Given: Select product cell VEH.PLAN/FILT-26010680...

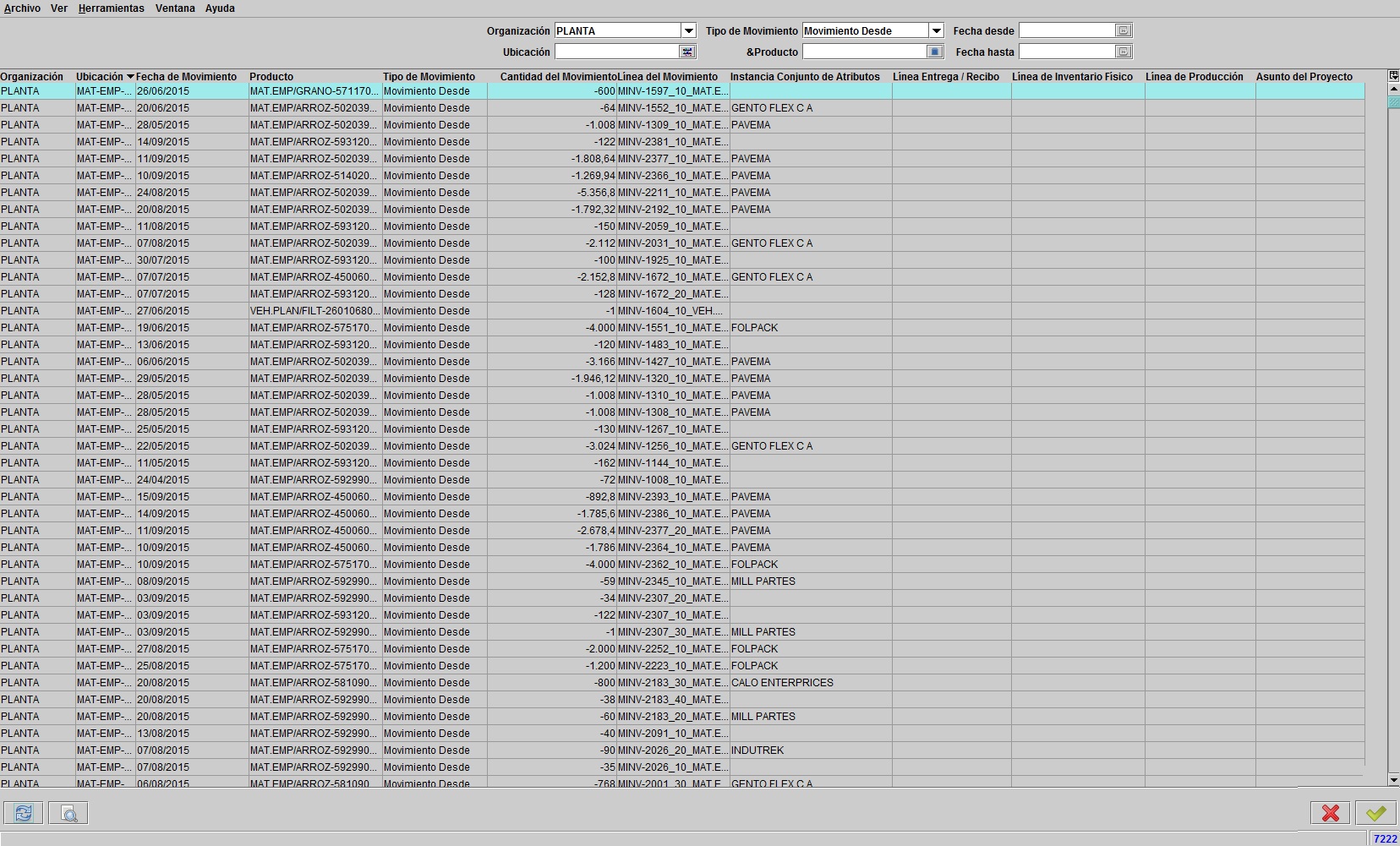Looking at the screenshot, I should (x=315, y=311).
